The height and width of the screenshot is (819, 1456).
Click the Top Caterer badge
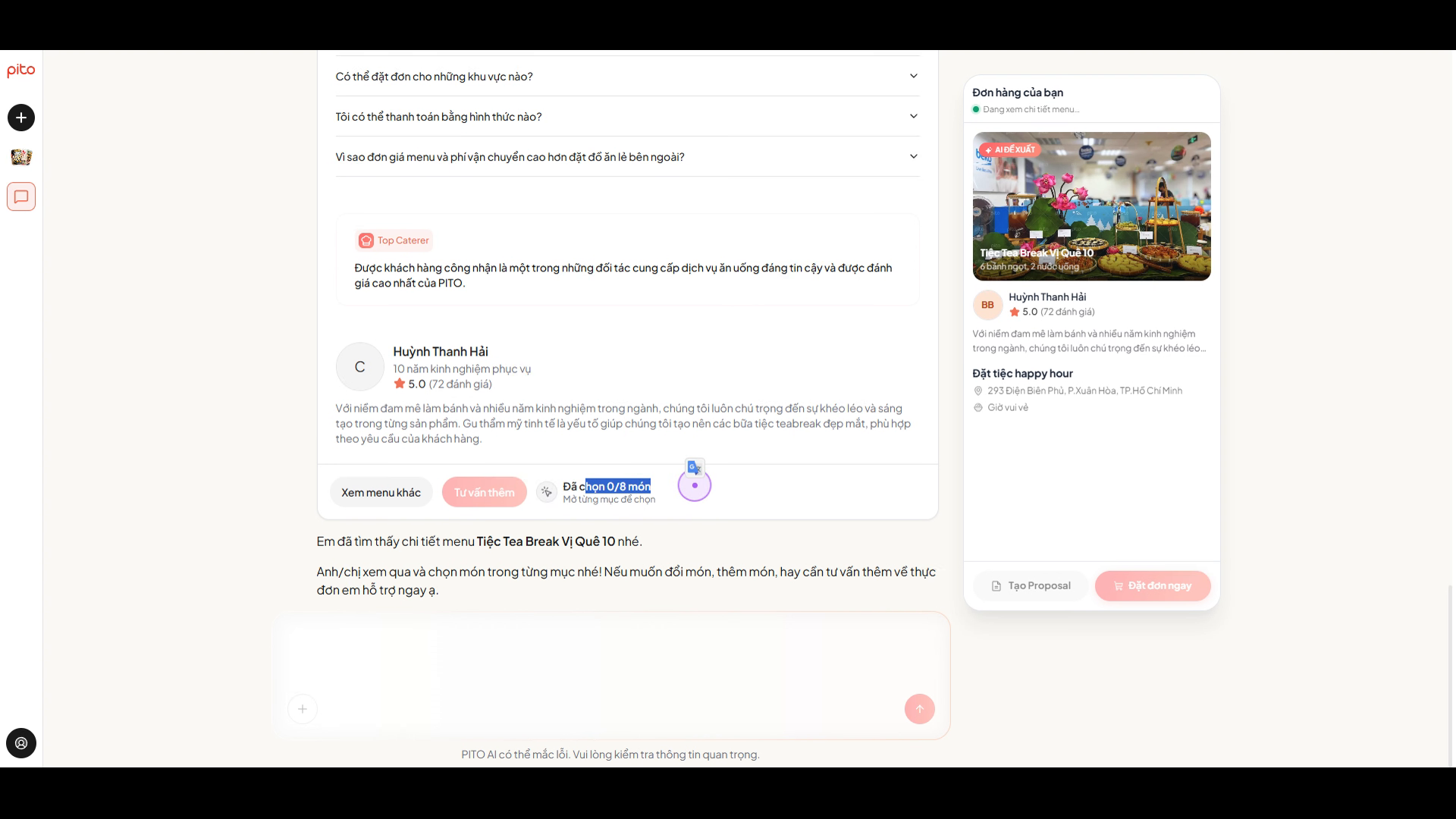pyautogui.click(x=394, y=240)
